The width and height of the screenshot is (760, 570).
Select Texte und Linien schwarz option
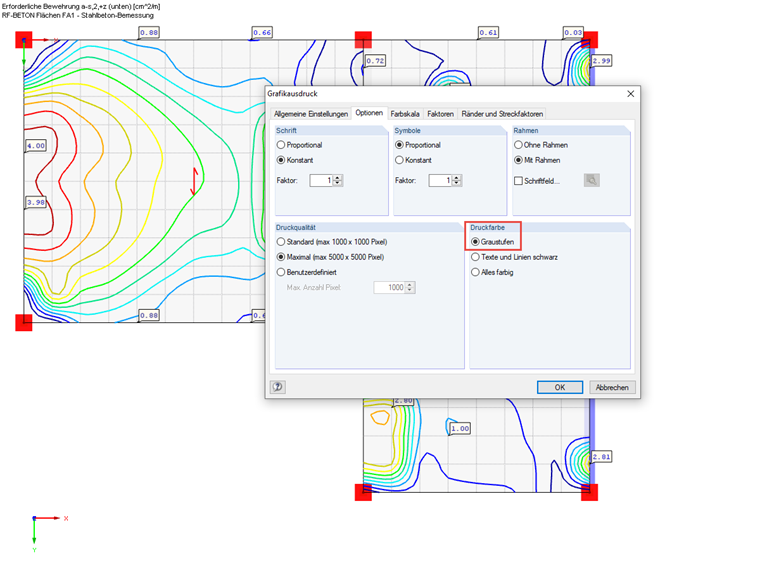514,257
